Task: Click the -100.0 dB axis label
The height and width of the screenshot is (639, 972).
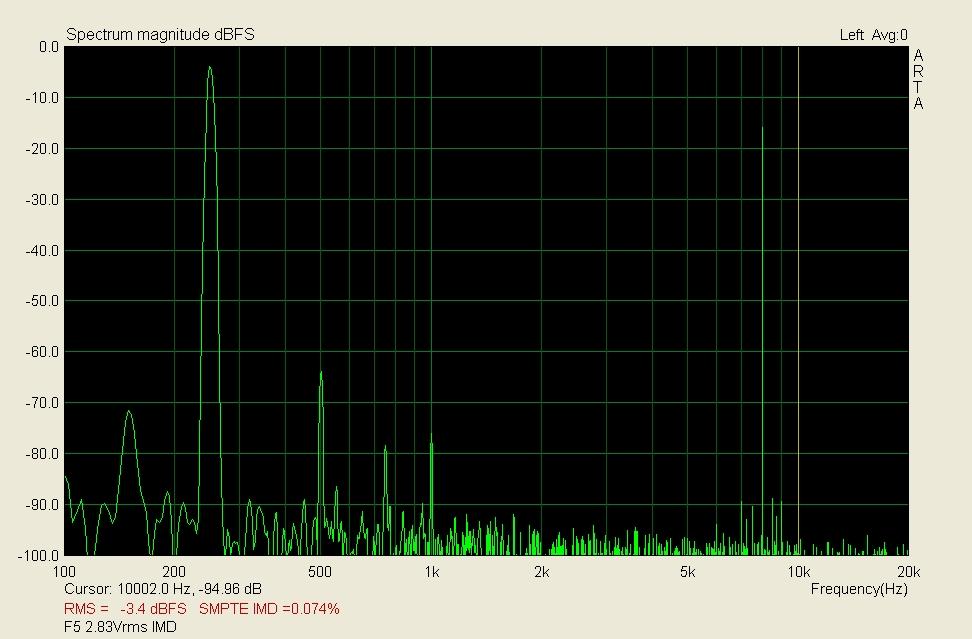Action: [x=40, y=556]
